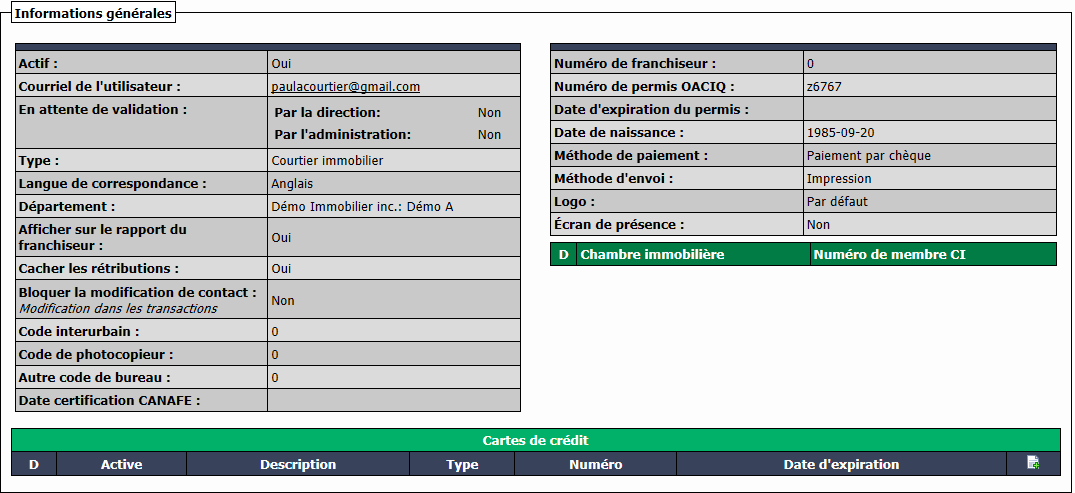Image resolution: width=1075 pixels, height=493 pixels.
Task: Click the empty Date certification CANAFE field
Action: click(x=394, y=400)
